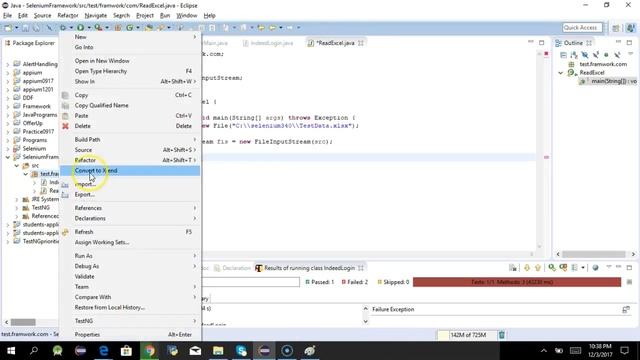Click the TestNG results search input field
The image size is (640, 360).
[250, 282]
